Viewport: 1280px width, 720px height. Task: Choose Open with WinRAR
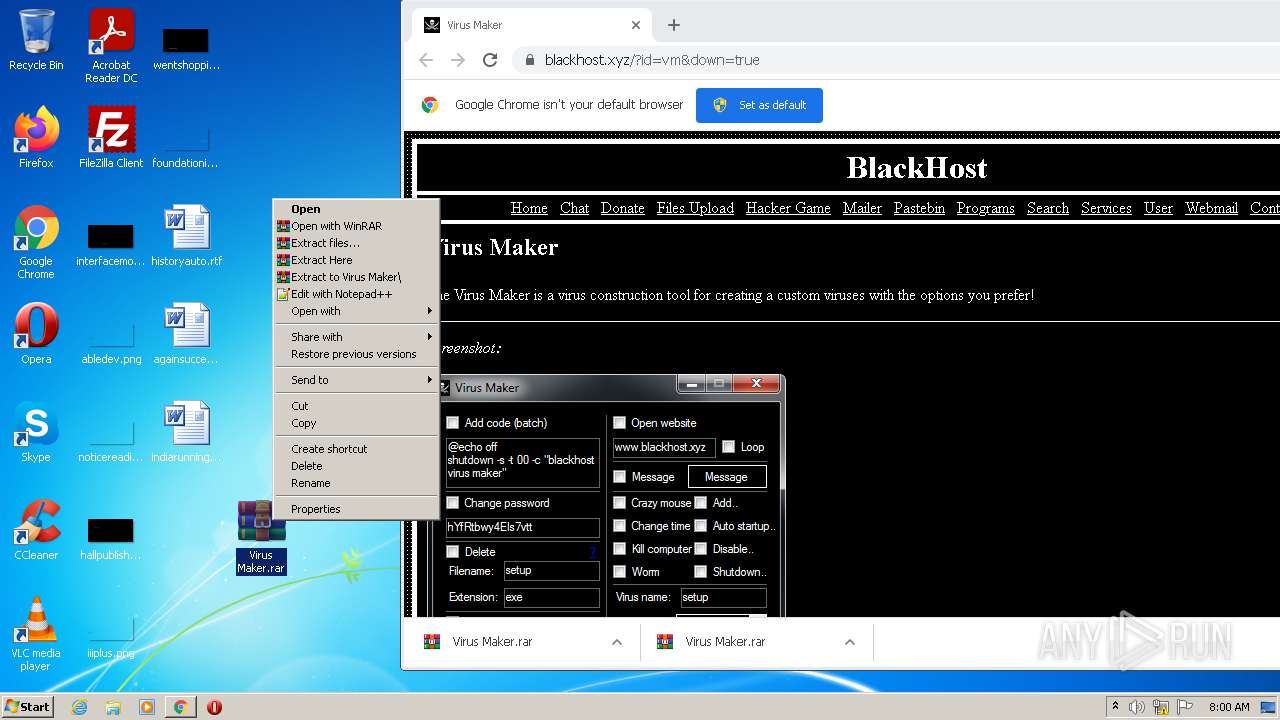pyautogui.click(x=357, y=226)
